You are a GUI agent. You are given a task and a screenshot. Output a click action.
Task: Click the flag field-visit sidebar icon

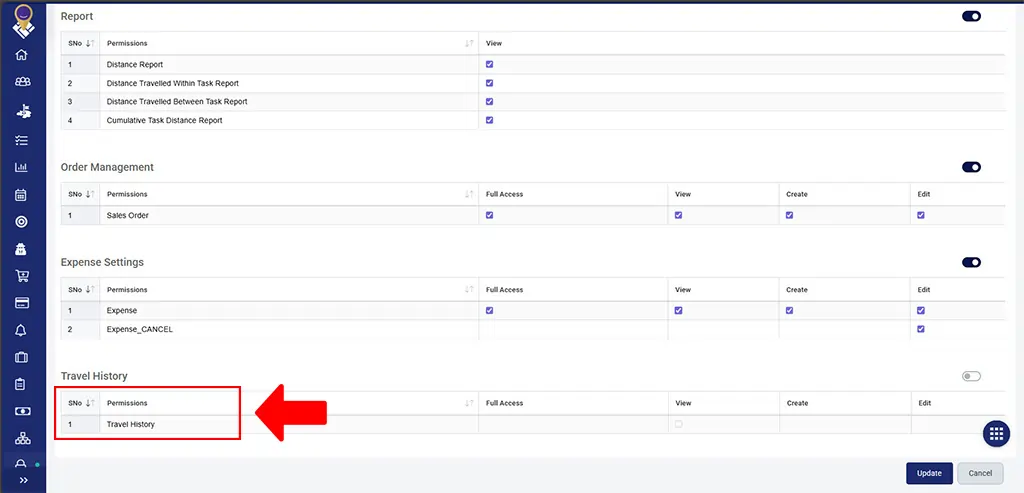(x=22, y=111)
